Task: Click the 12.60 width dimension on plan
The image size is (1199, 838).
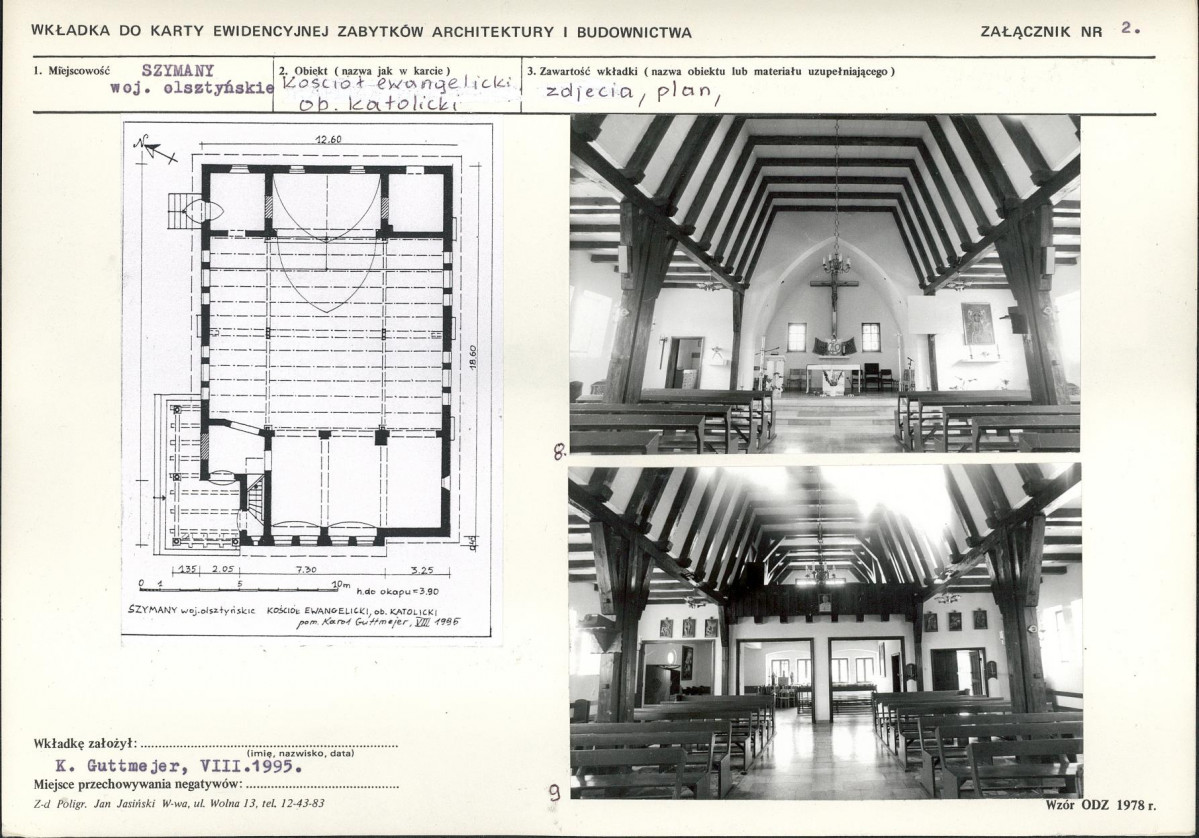Action: (329, 139)
